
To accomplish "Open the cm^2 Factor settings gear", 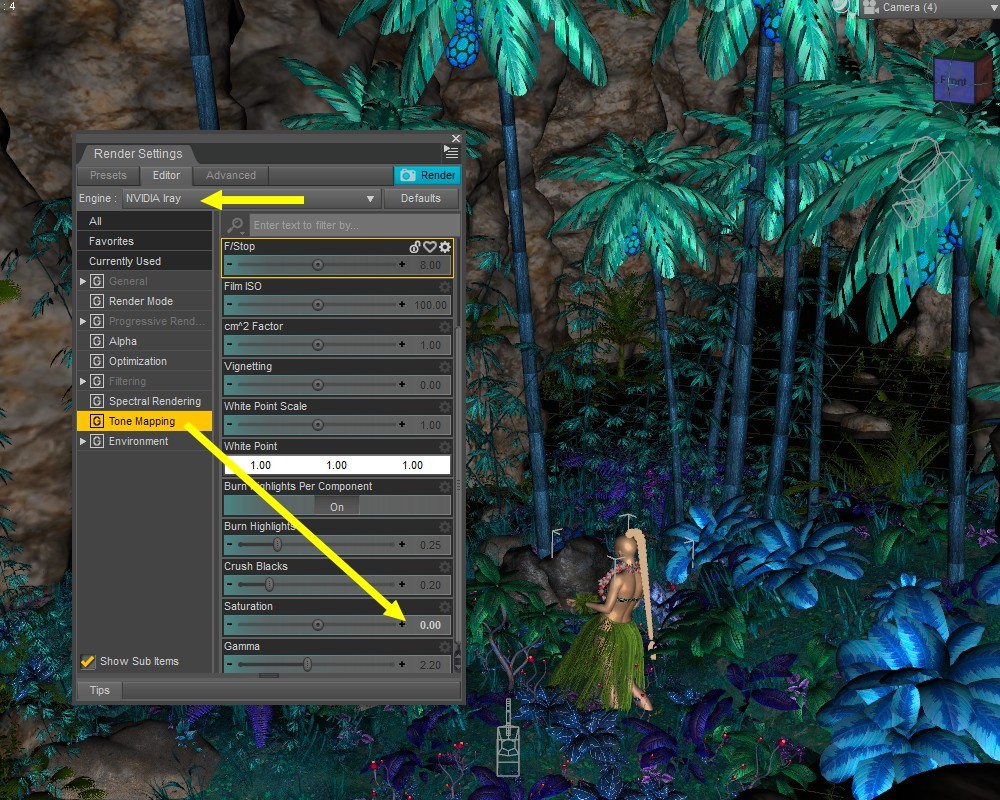I will coord(445,327).
